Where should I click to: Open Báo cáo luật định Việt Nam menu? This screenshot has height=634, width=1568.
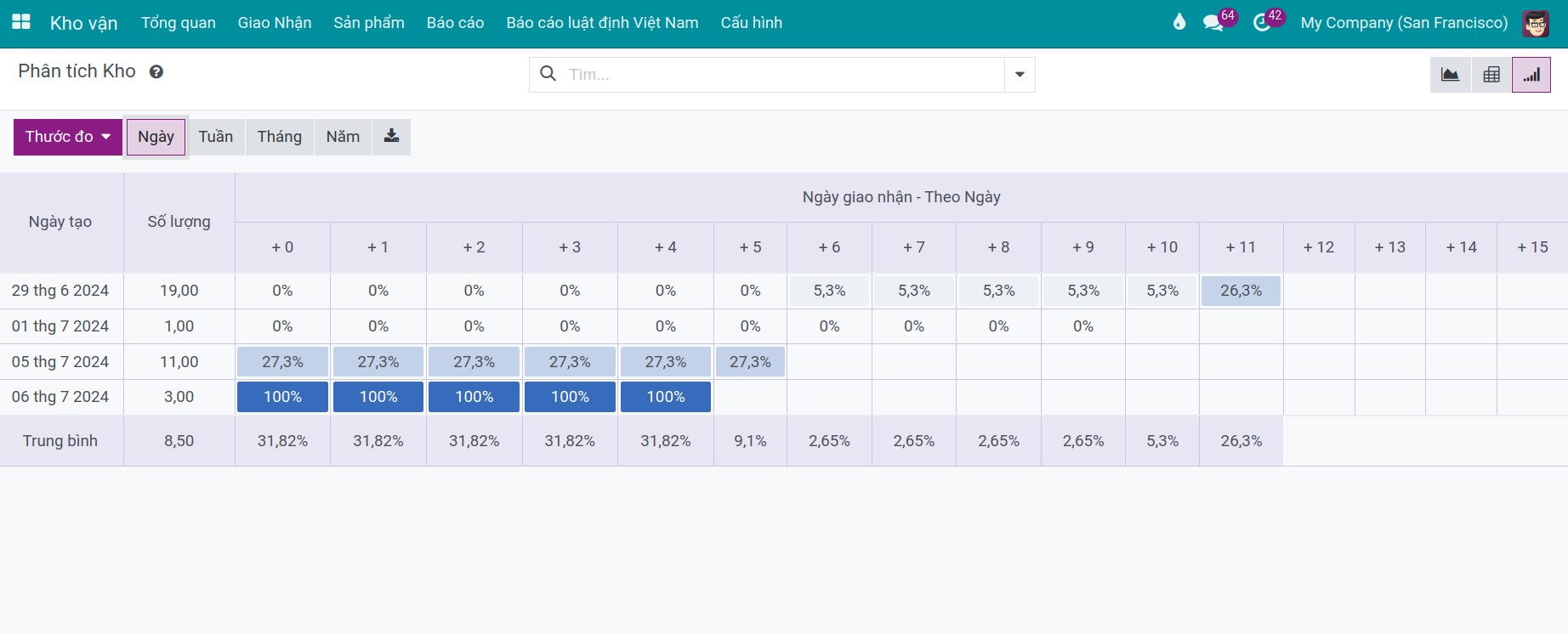602,23
